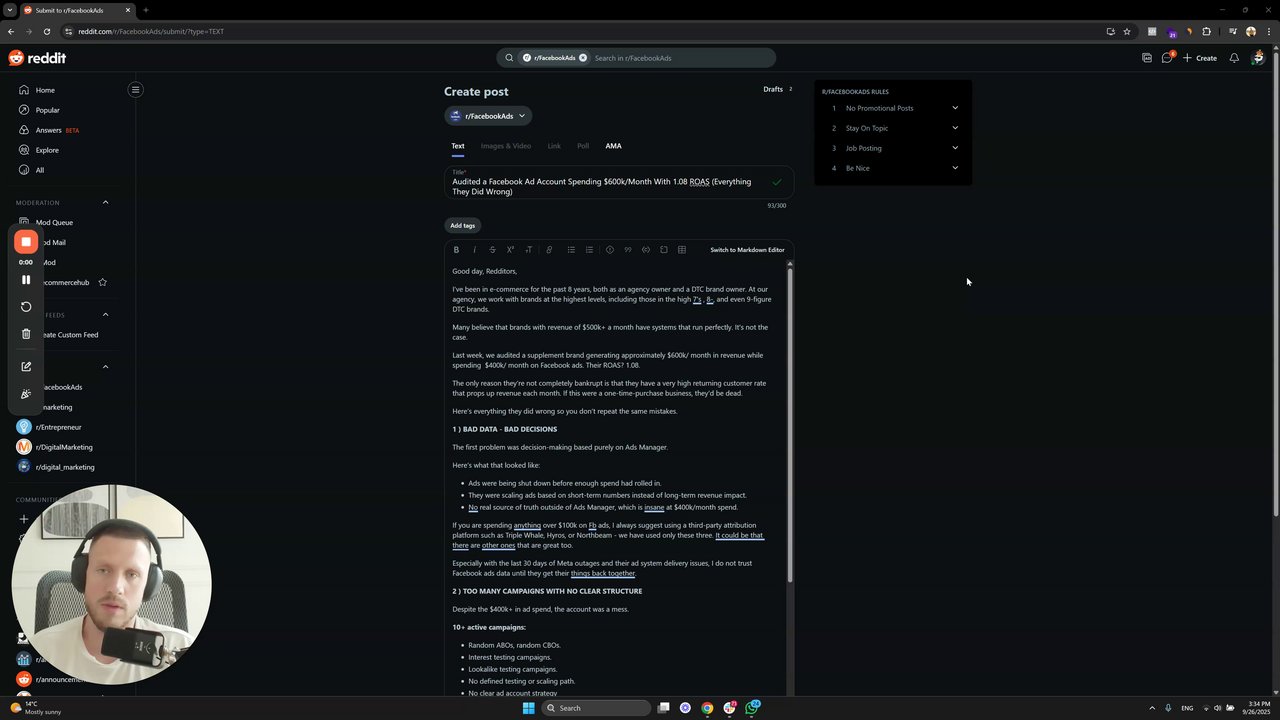Open Reddit notifications bell
This screenshot has height=720, width=1280.
(1234, 58)
